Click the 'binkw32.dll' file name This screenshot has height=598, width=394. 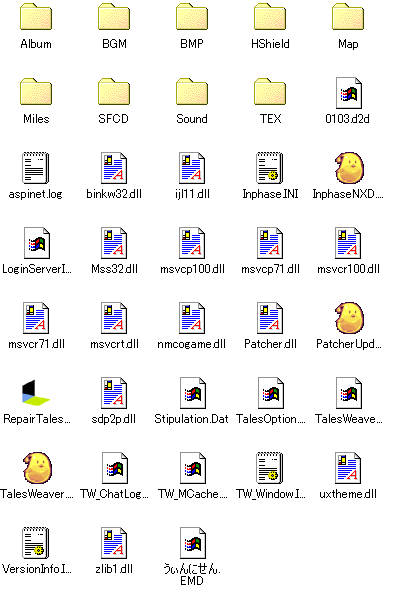coord(114,194)
